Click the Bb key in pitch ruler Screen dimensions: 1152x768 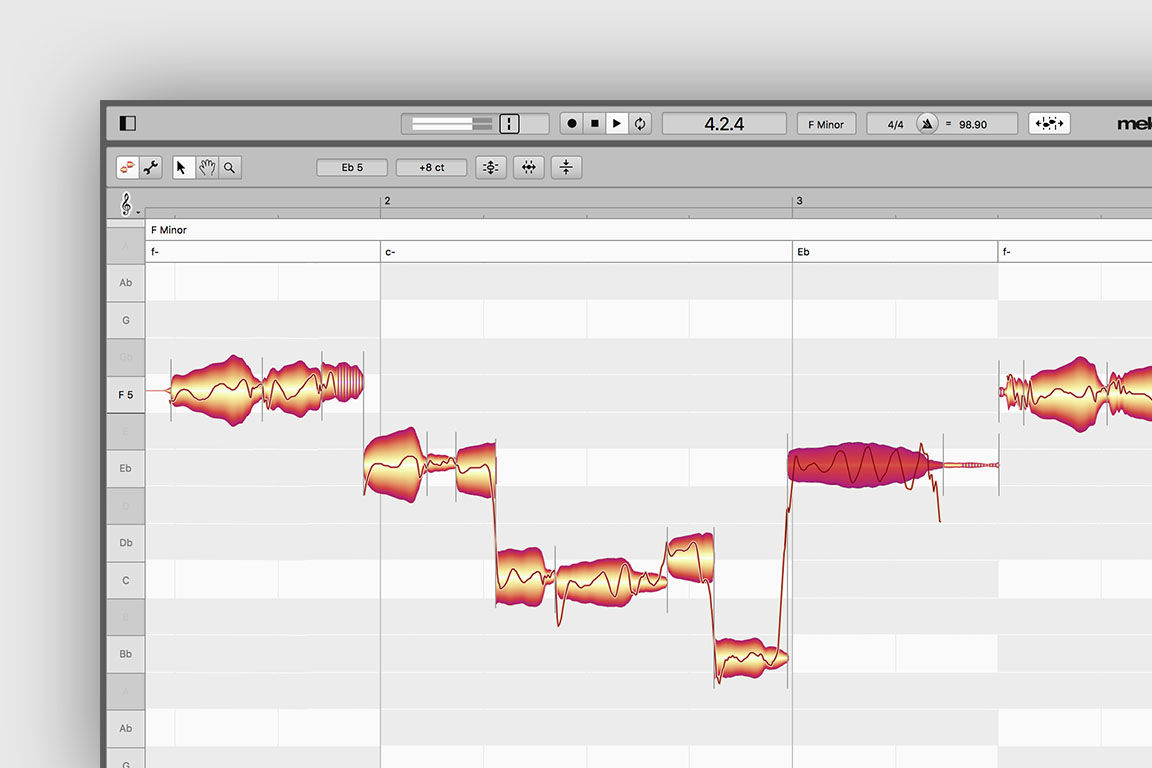pos(126,654)
